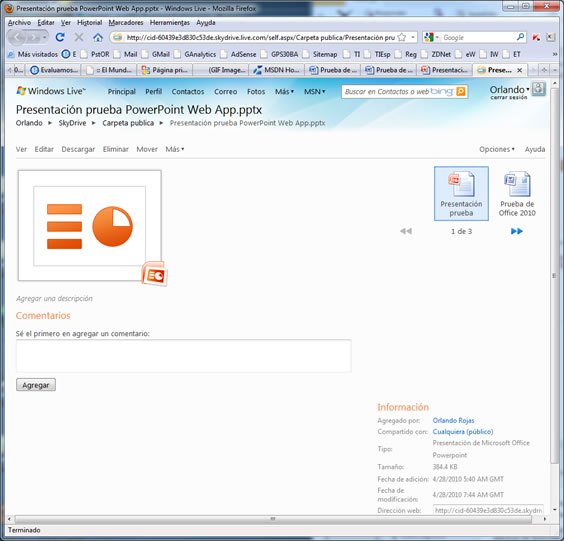Open the GPS30BA bookmark
This screenshot has height=541, width=564.
(280, 54)
